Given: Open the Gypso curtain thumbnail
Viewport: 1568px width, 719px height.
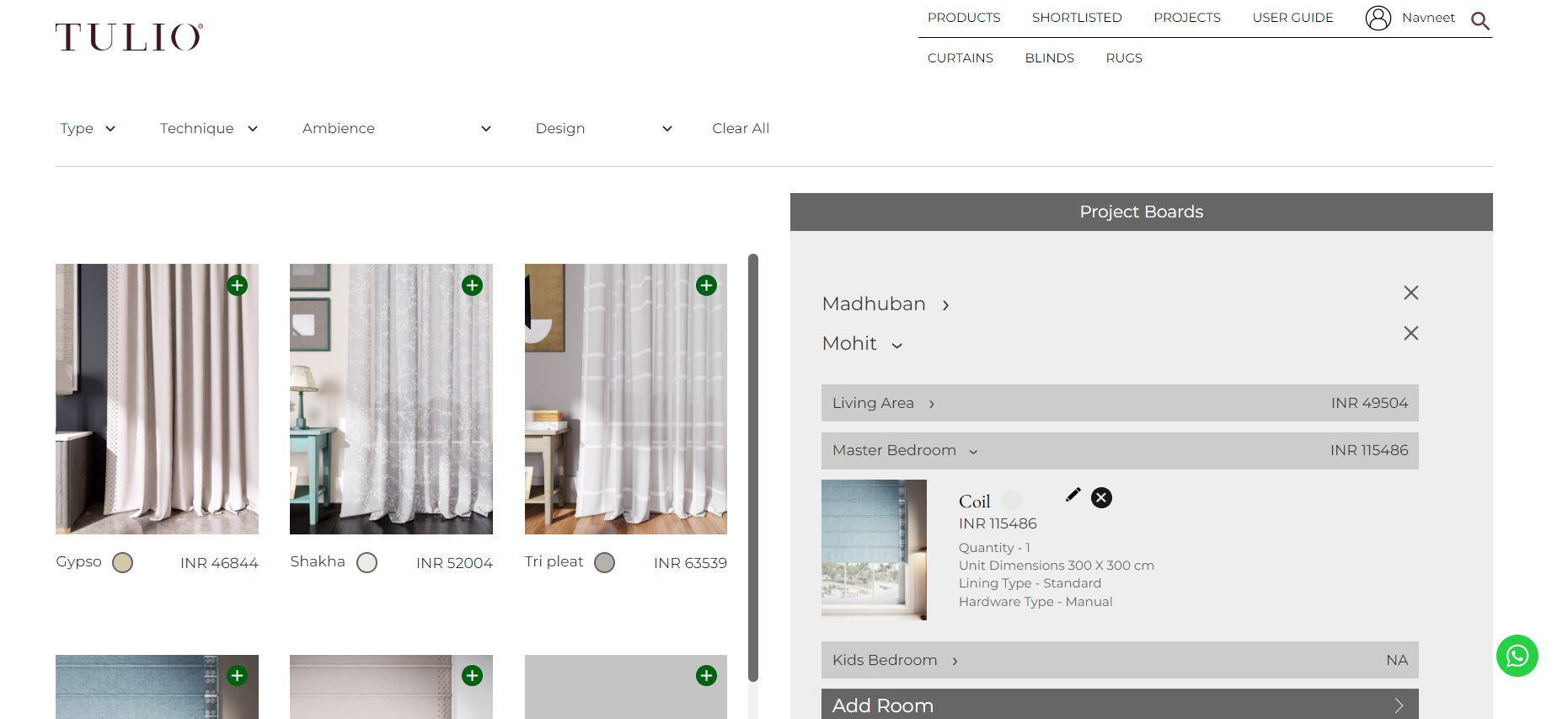Looking at the screenshot, I should tap(157, 399).
